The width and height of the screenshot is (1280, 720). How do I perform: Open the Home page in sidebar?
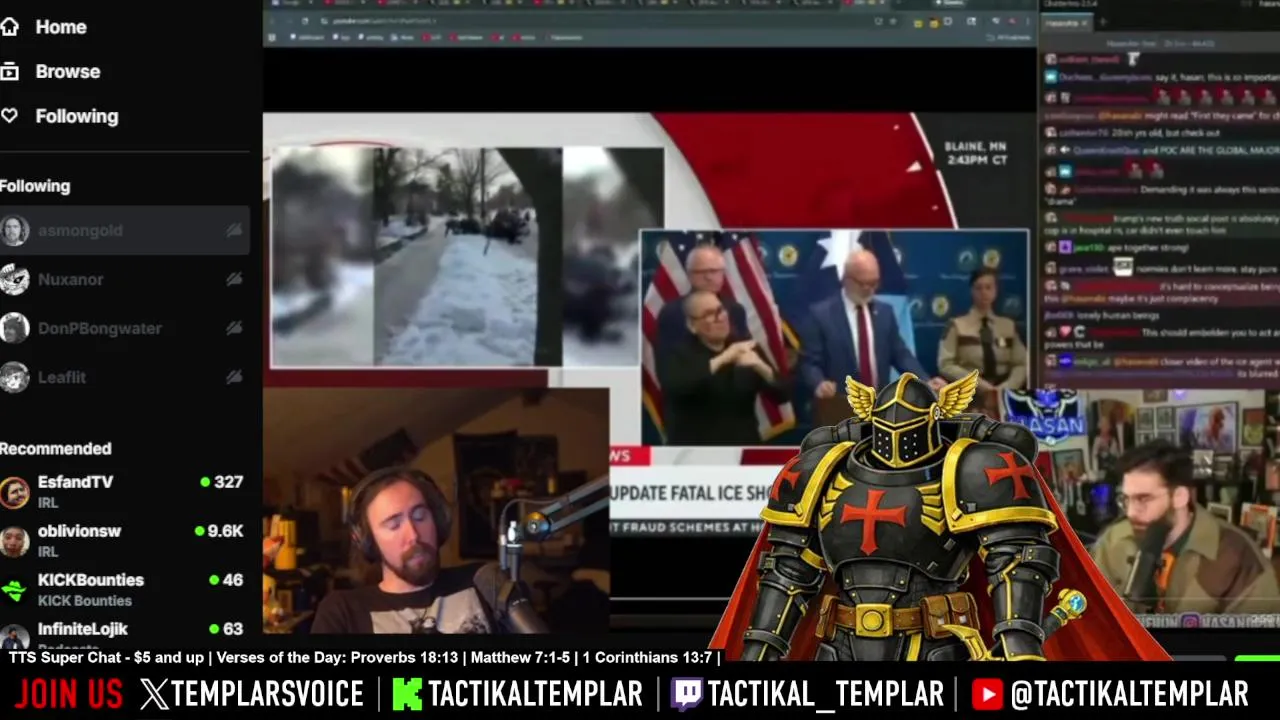point(44,27)
